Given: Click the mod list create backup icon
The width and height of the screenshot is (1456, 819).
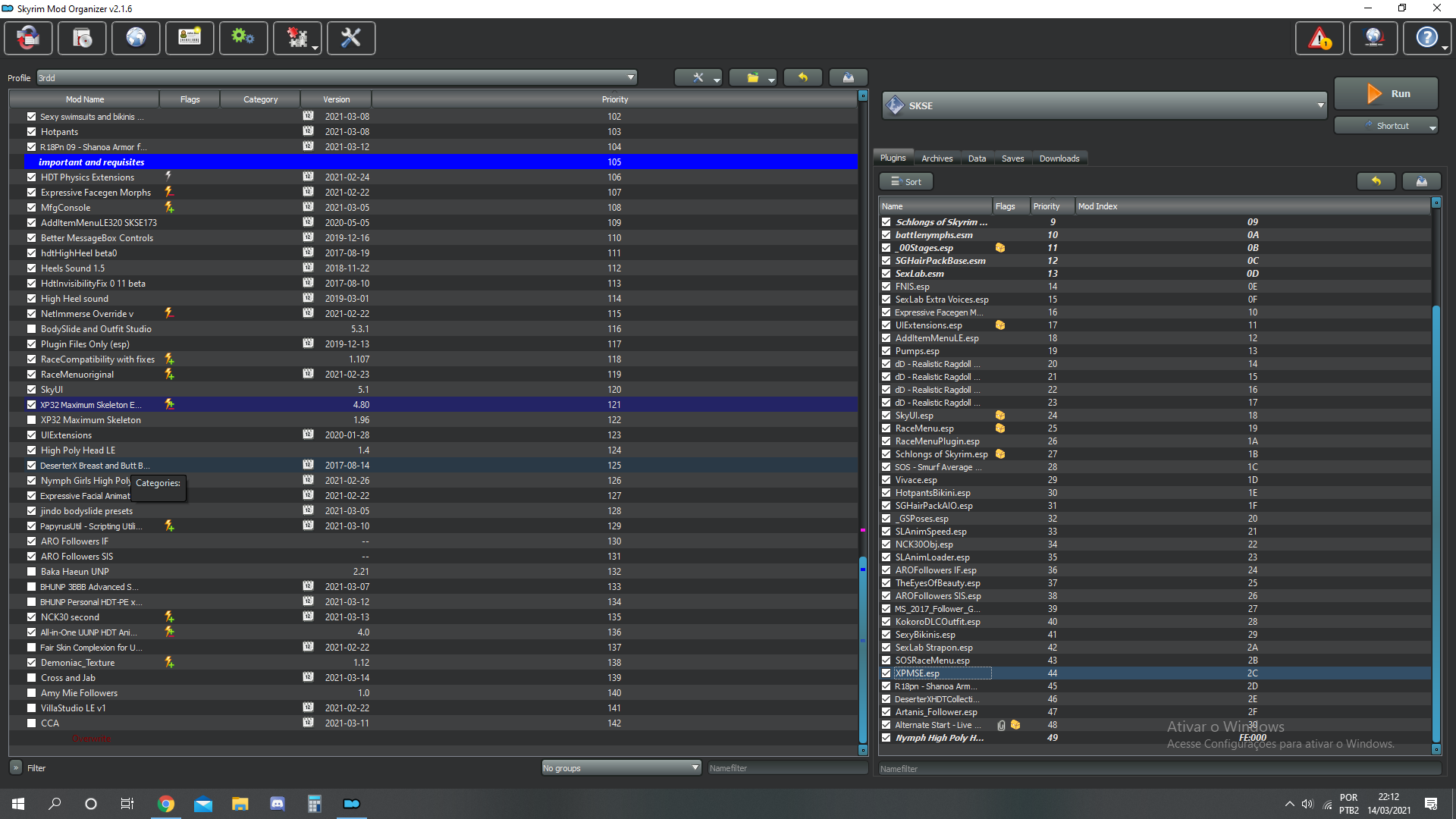Looking at the screenshot, I should pos(849,77).
